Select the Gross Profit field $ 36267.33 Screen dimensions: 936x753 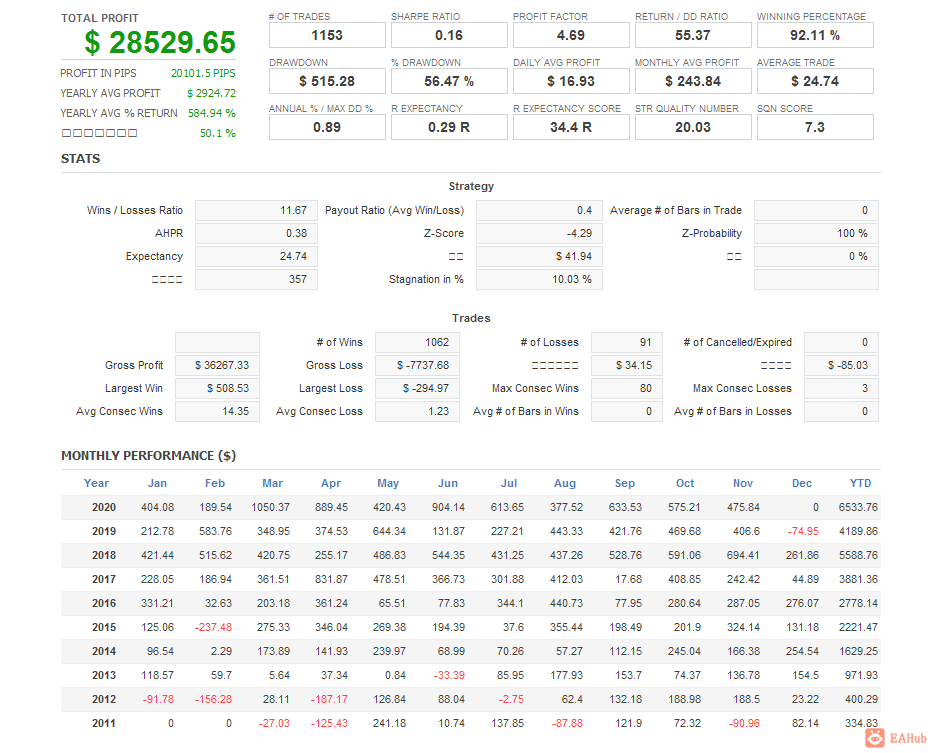tap(217, 365)
